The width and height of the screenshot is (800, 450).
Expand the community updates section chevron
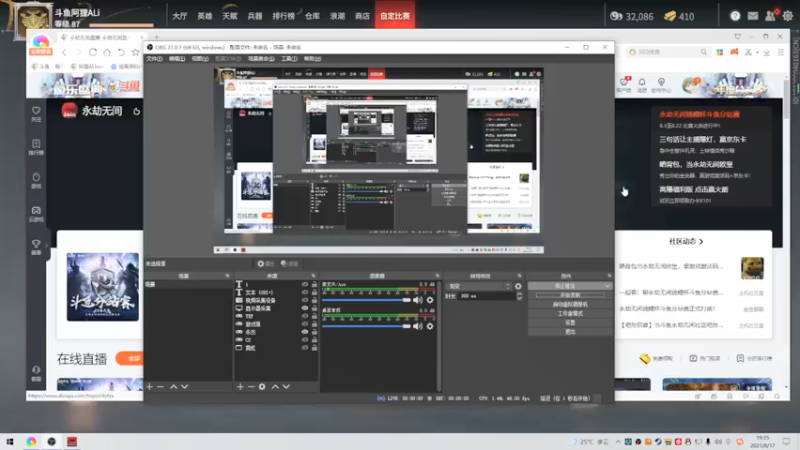pos(702,241)
